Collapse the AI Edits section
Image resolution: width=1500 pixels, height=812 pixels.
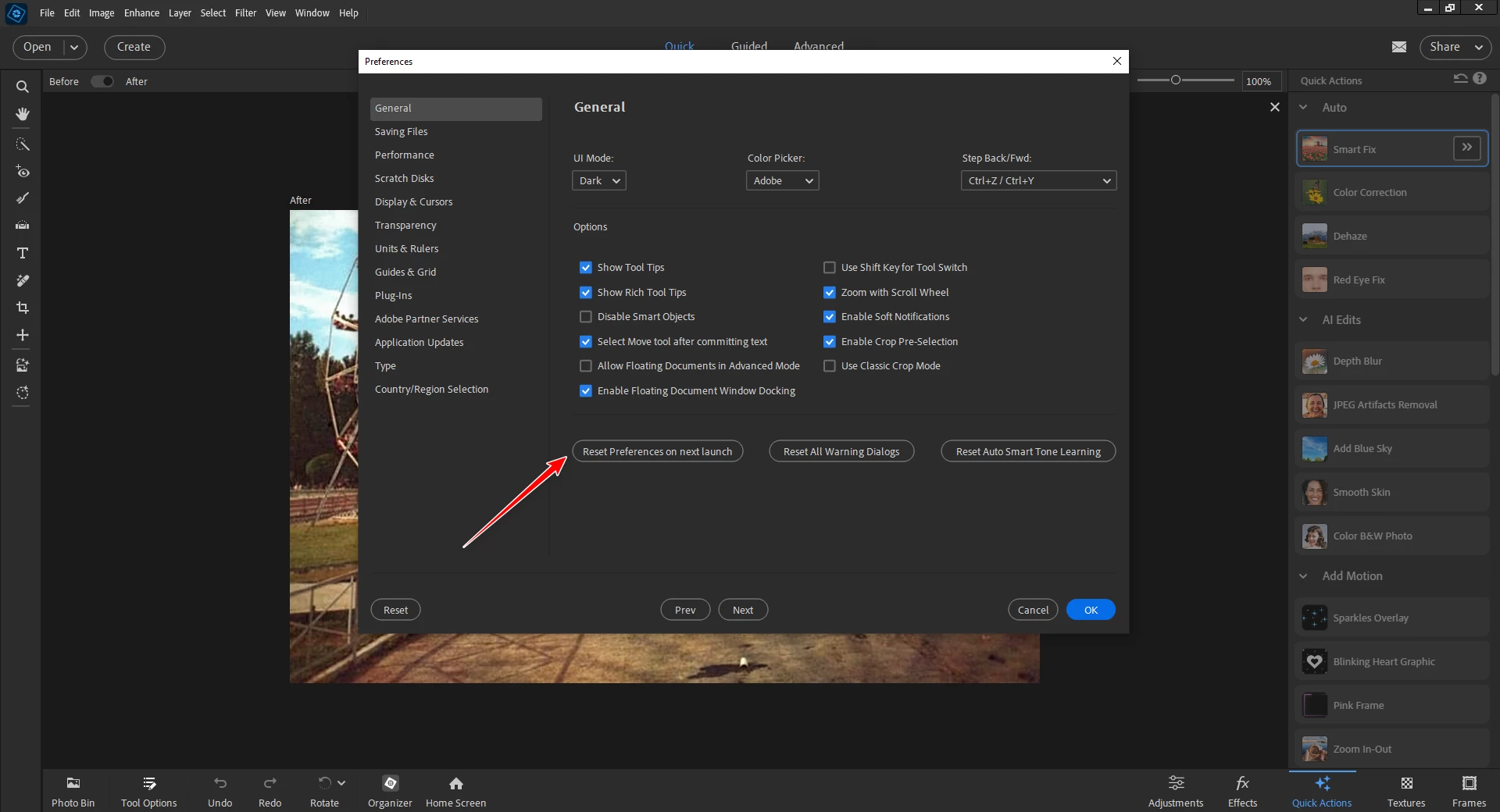[x=1303, y=319]
